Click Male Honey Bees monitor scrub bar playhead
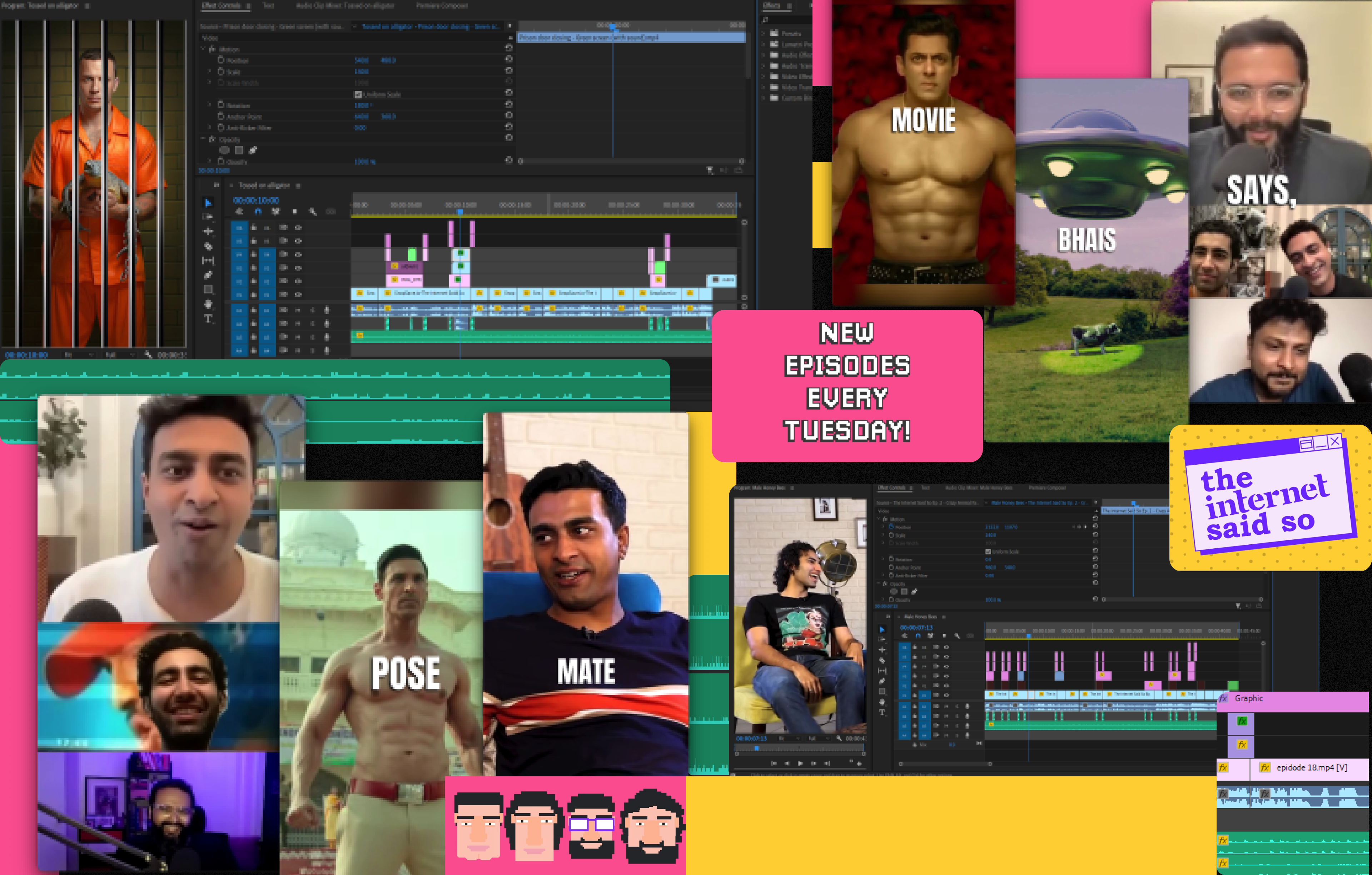This screenshot has width=1372, height=875. tap(756, 748)
